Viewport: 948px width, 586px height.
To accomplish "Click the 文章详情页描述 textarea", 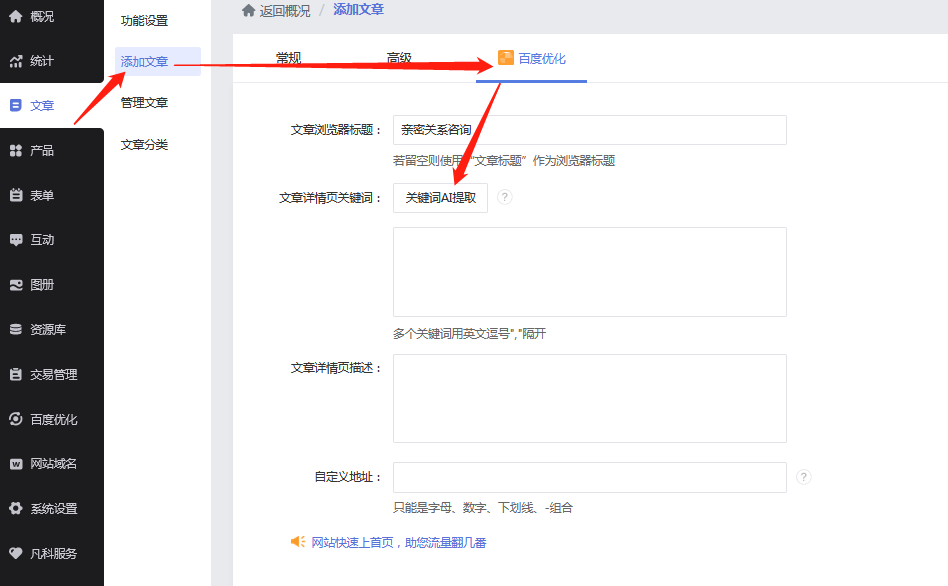I will click(589, 399).
